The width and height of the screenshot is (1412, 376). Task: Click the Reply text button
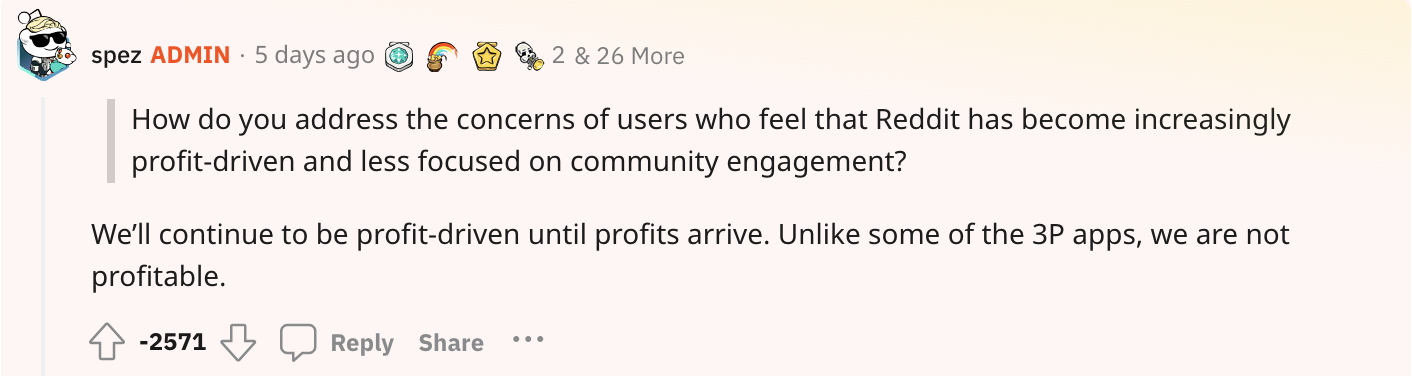coord(362,344)
